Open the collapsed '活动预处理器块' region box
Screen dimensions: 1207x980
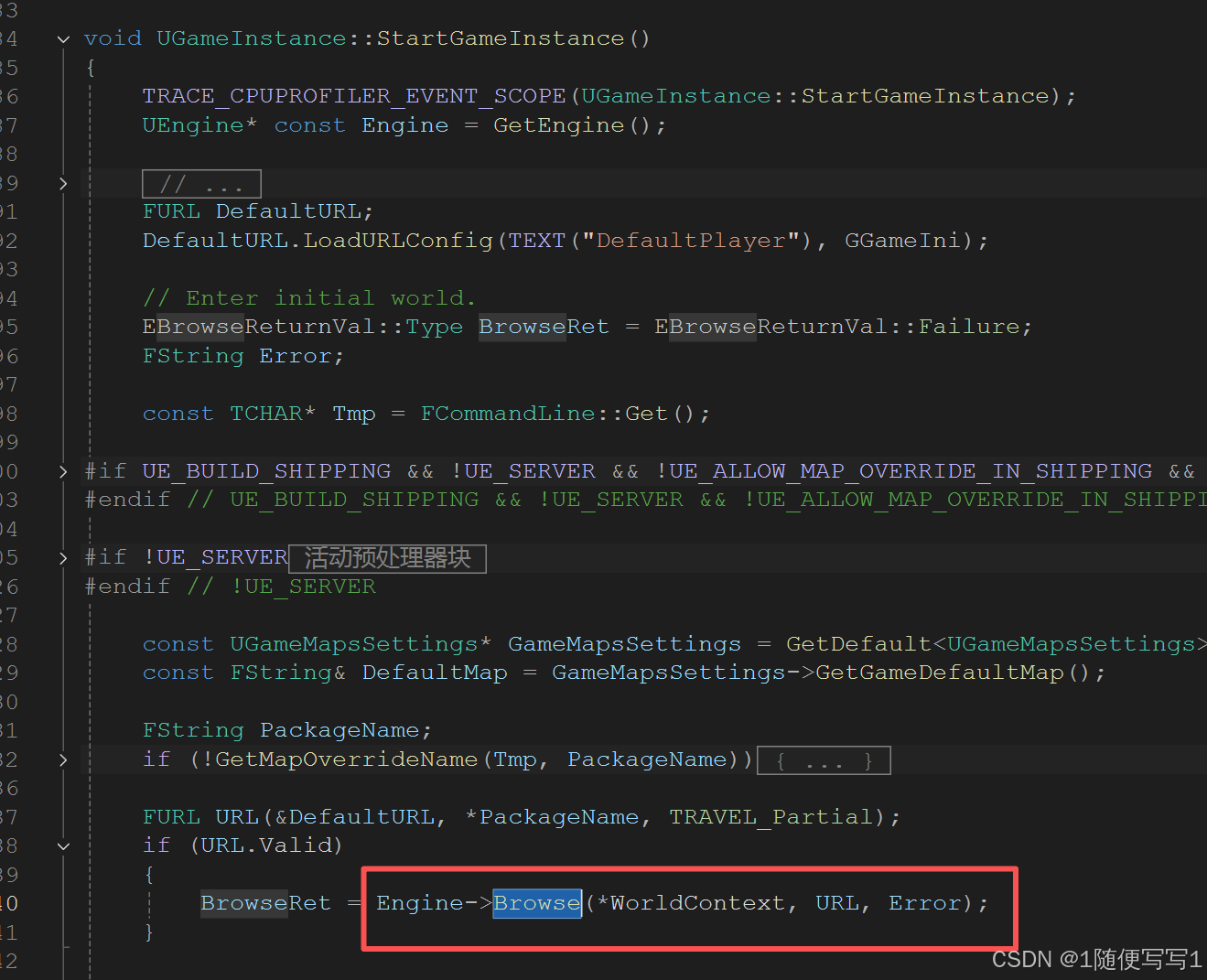pos(387,558)
